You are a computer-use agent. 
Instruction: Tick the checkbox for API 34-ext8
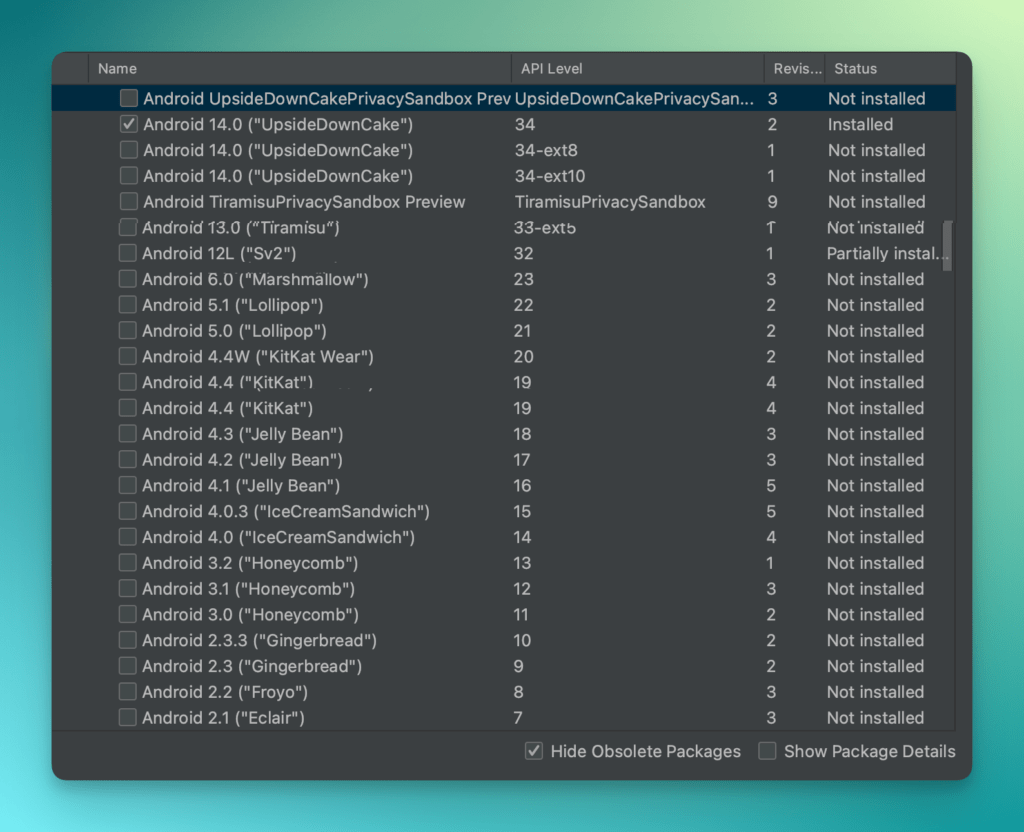pyautogui.click(x=129, y=150)
